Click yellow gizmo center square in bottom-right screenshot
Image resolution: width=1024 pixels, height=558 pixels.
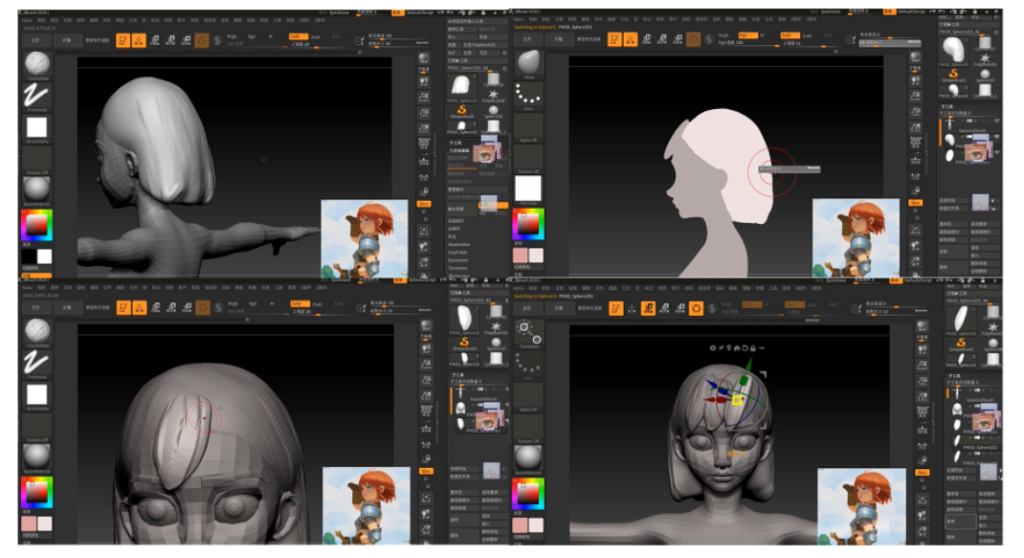[737, 400]
